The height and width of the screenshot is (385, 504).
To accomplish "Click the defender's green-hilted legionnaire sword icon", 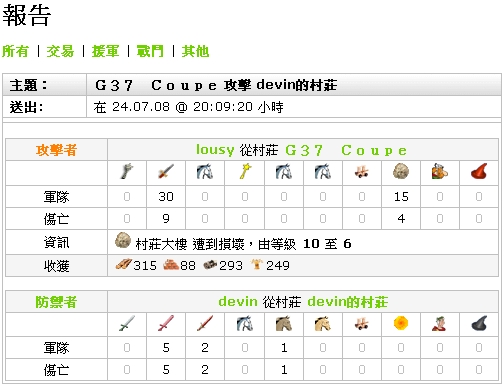I will pos(127,323).
